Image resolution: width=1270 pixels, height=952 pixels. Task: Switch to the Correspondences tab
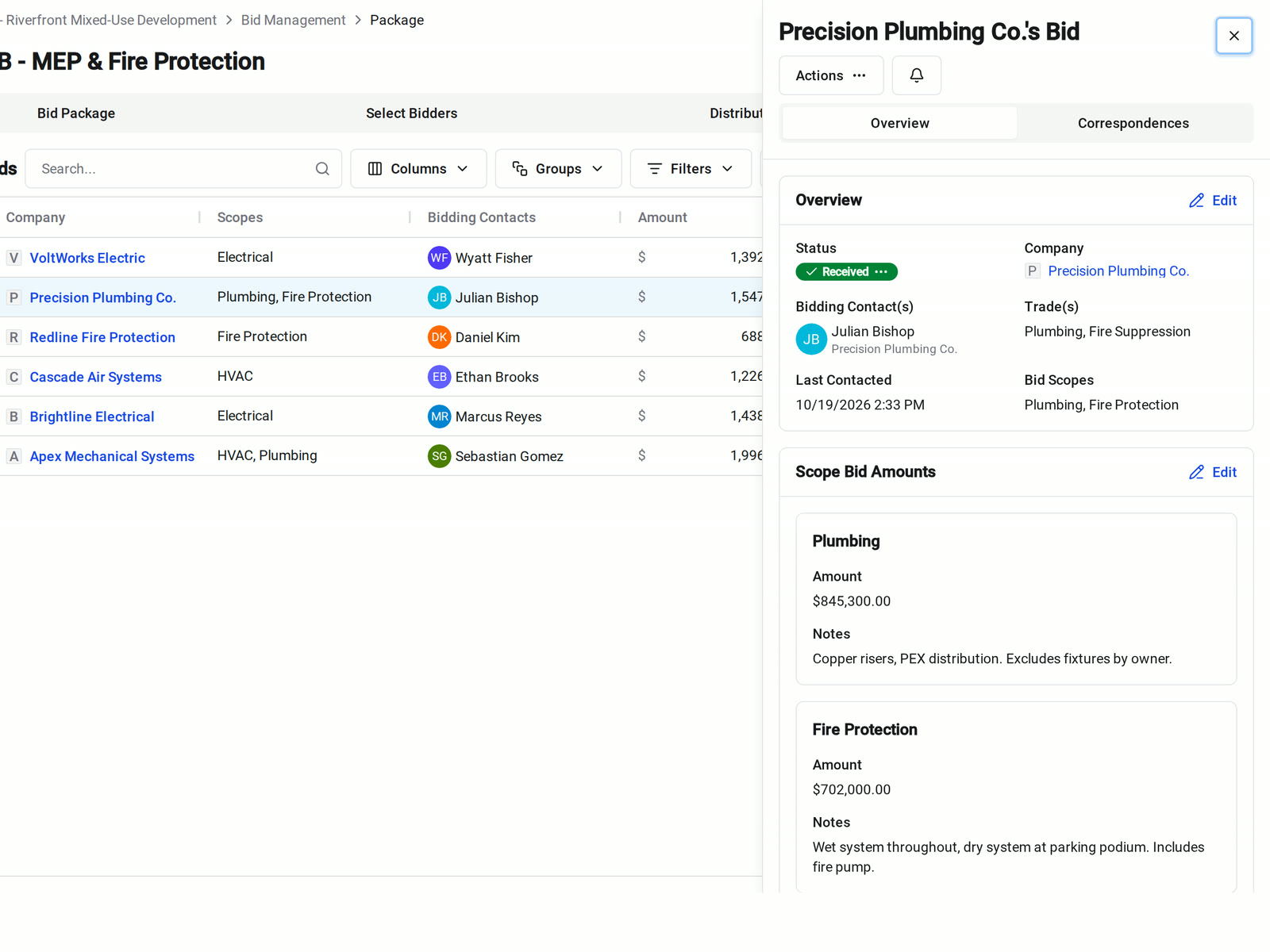pos(1133,123)
